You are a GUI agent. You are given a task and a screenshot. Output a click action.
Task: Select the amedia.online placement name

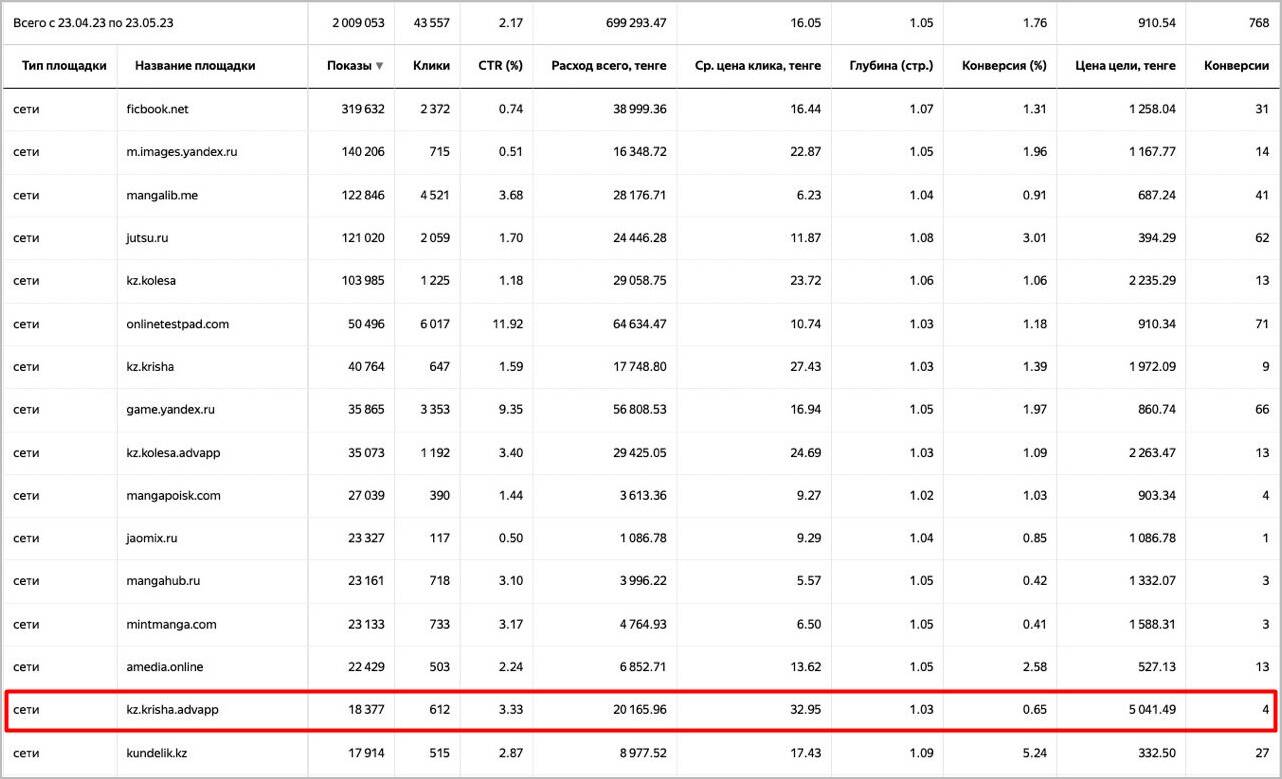(166, 667)
